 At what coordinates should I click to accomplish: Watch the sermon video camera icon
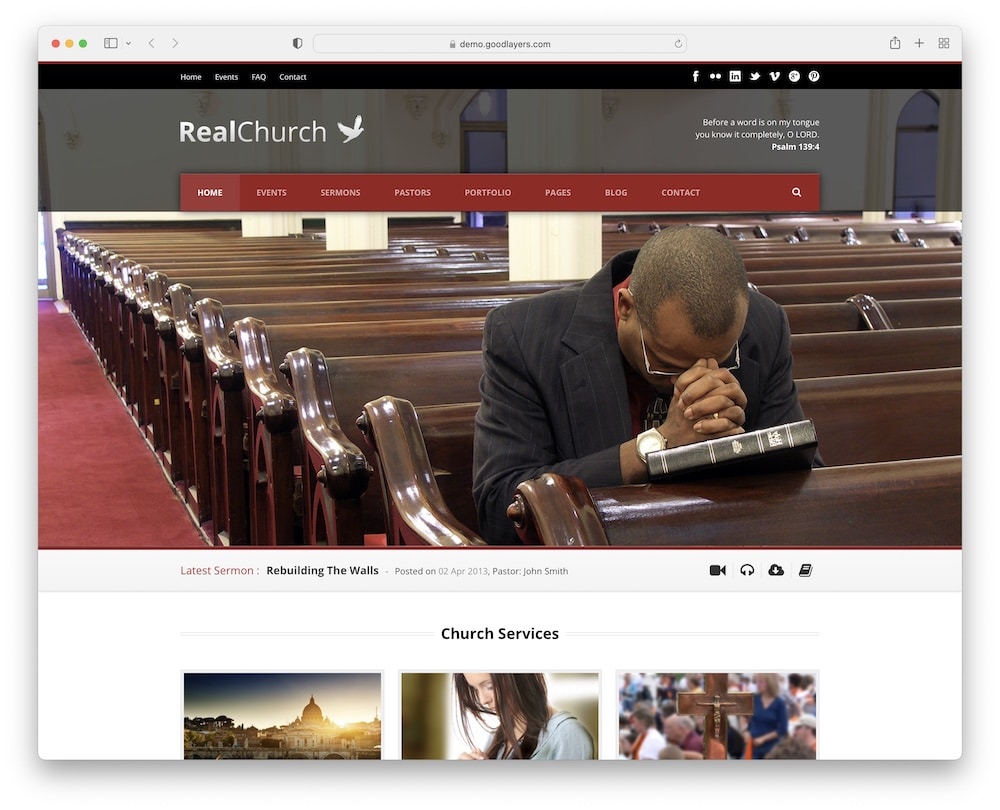[x=717, y=570]
